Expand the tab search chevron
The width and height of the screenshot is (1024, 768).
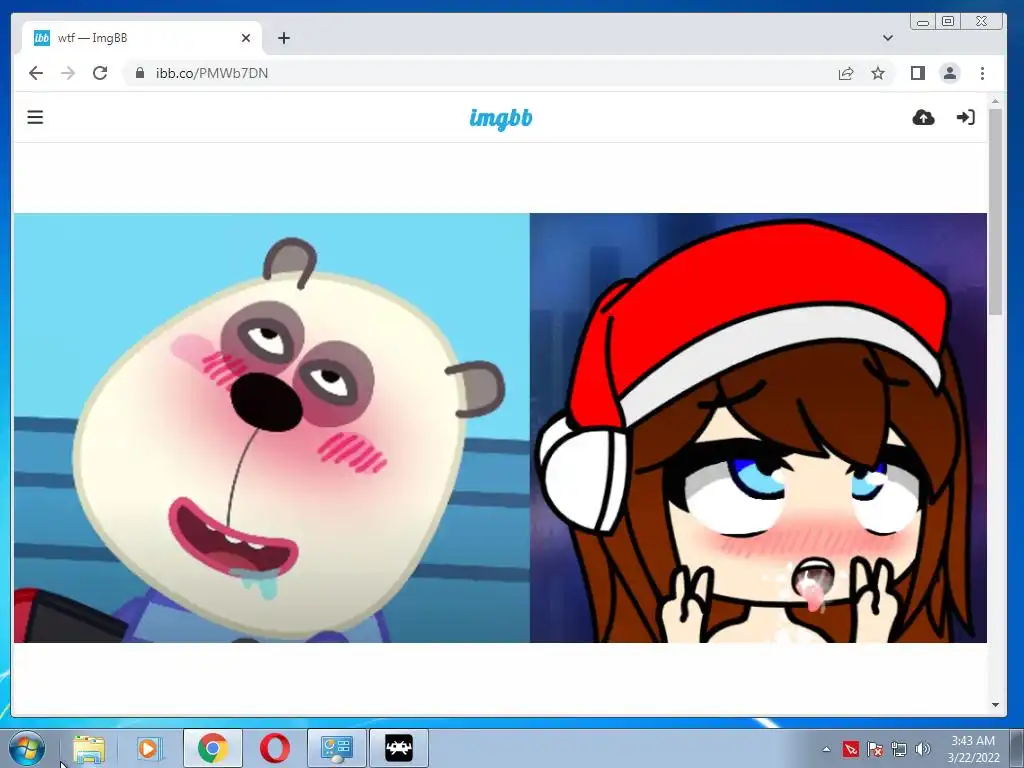click(x=888, y=38)
